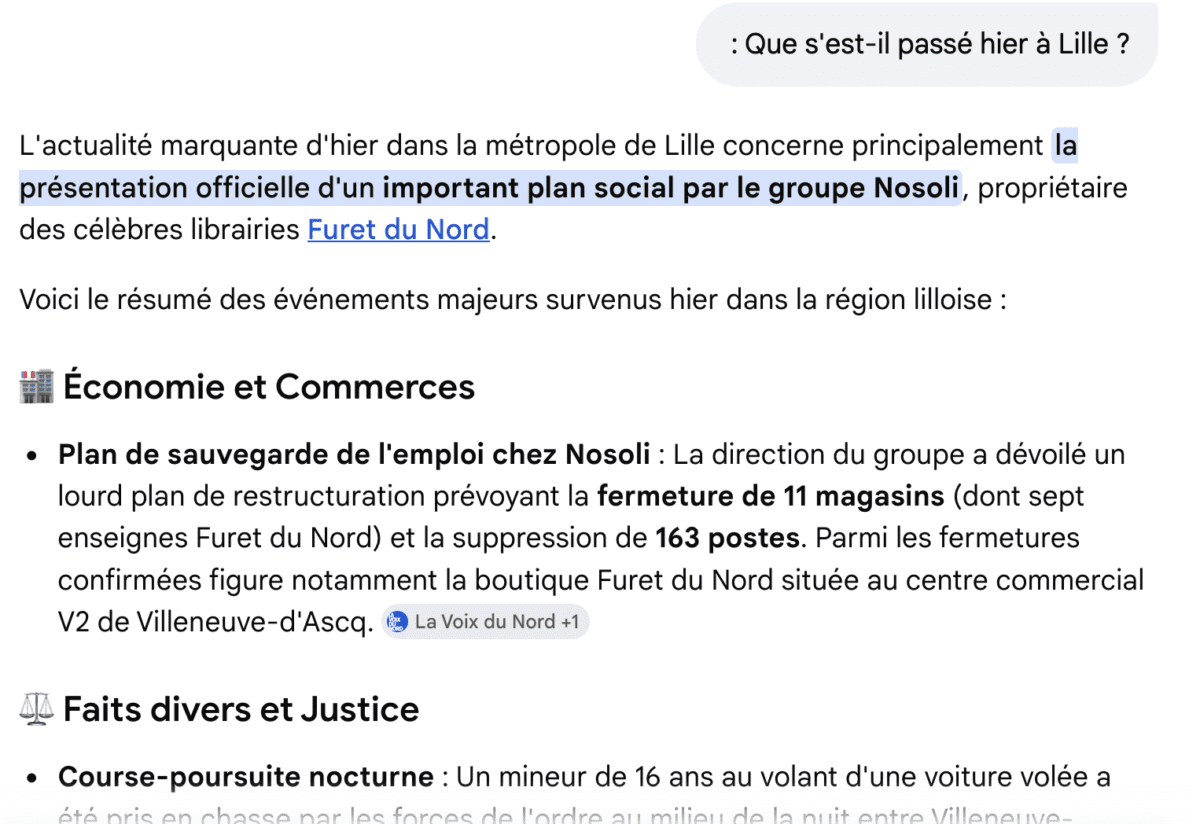Click bold 'Plan de sauvegarde de l'emploi chez Nosoli'
Screen dimensions: 1200x824
[354, 455]
